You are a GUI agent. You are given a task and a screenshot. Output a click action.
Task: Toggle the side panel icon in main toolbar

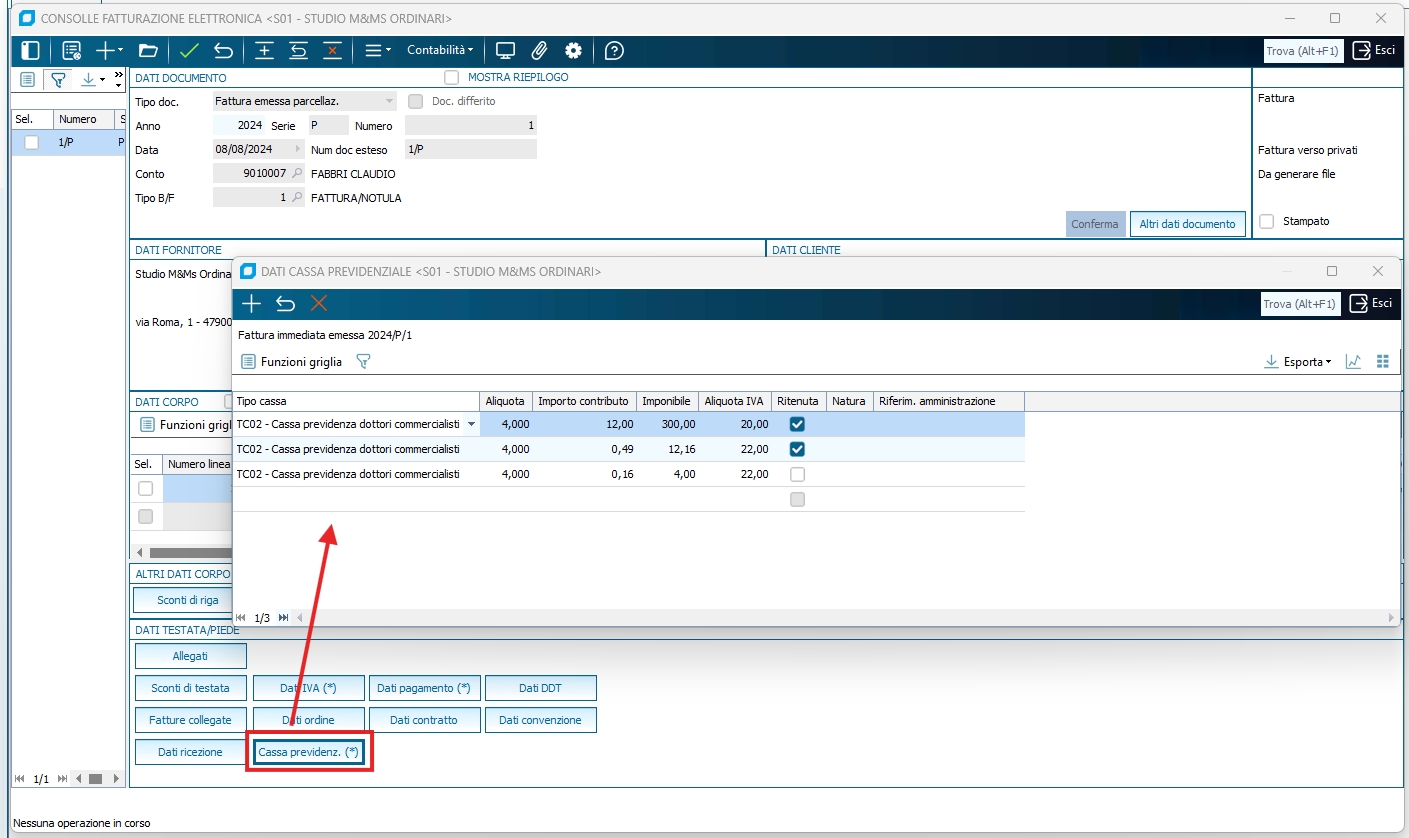coord(30,51)
